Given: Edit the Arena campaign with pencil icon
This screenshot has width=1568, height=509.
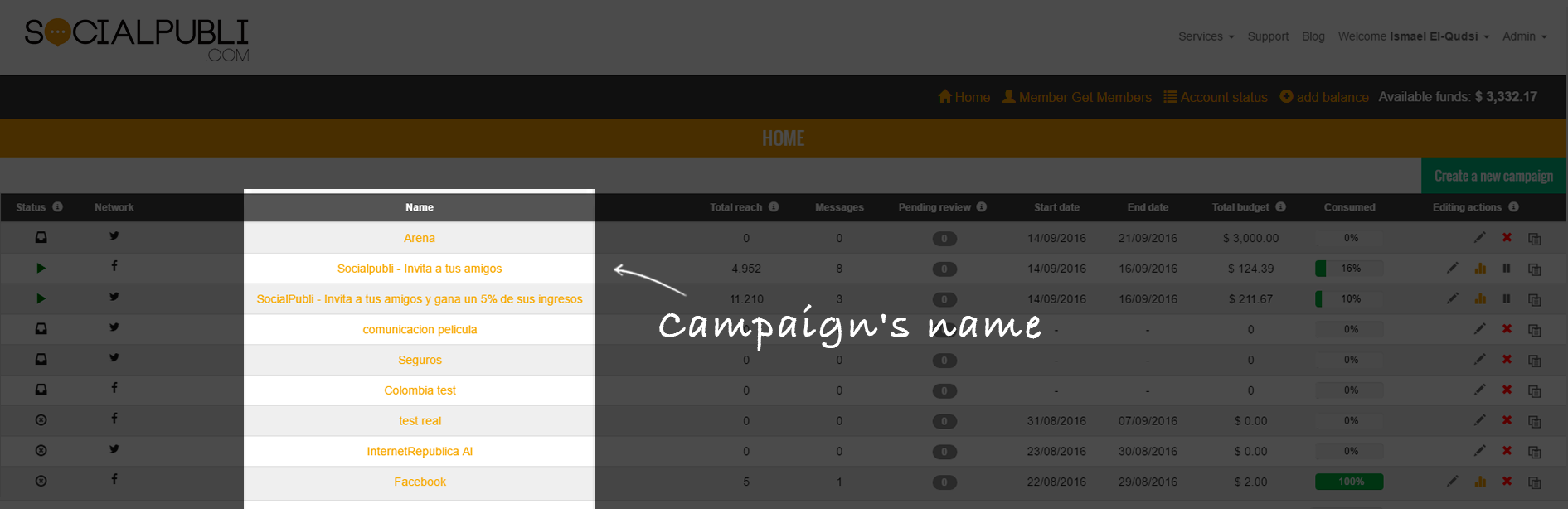Looking at the screenshot, I should click(1480, 238).
